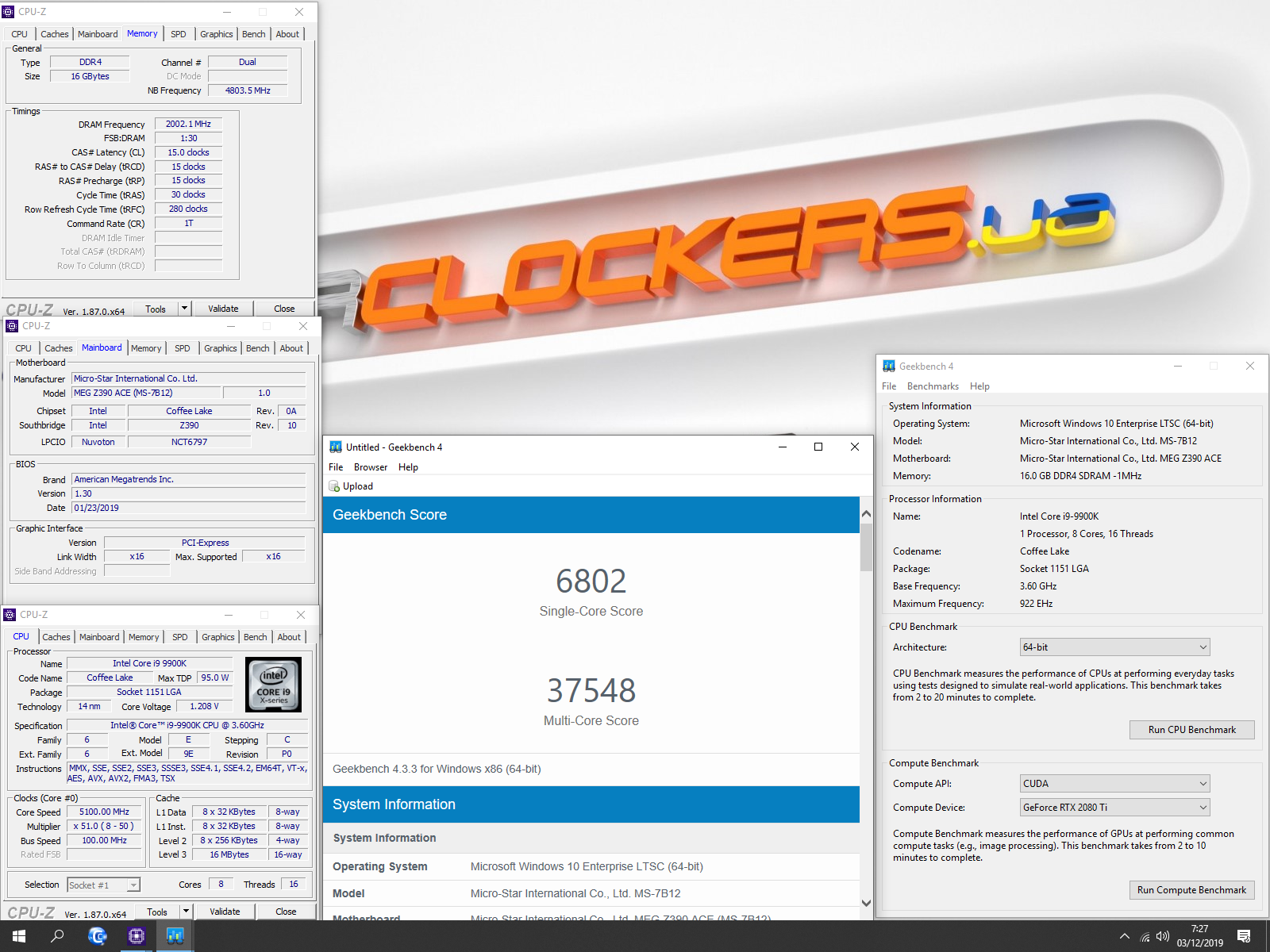Open Graphics tab in middle CPU-Z window
1270x952 pixels.
point(220,348)
